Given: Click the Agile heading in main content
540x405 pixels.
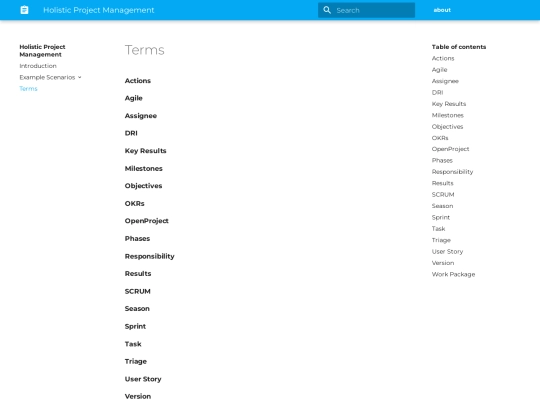Looking at the screenshot, I should [134, 98].
